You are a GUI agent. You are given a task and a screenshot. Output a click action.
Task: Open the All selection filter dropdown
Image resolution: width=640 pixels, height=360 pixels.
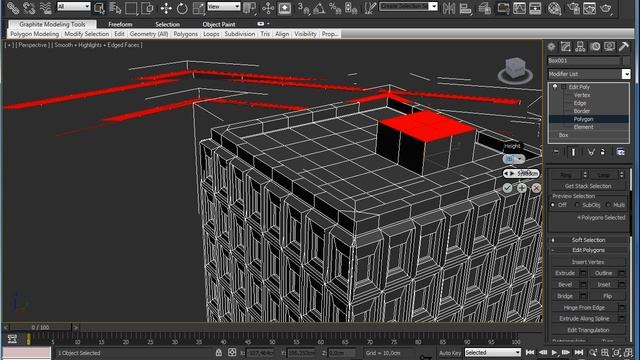click(73, 6)
